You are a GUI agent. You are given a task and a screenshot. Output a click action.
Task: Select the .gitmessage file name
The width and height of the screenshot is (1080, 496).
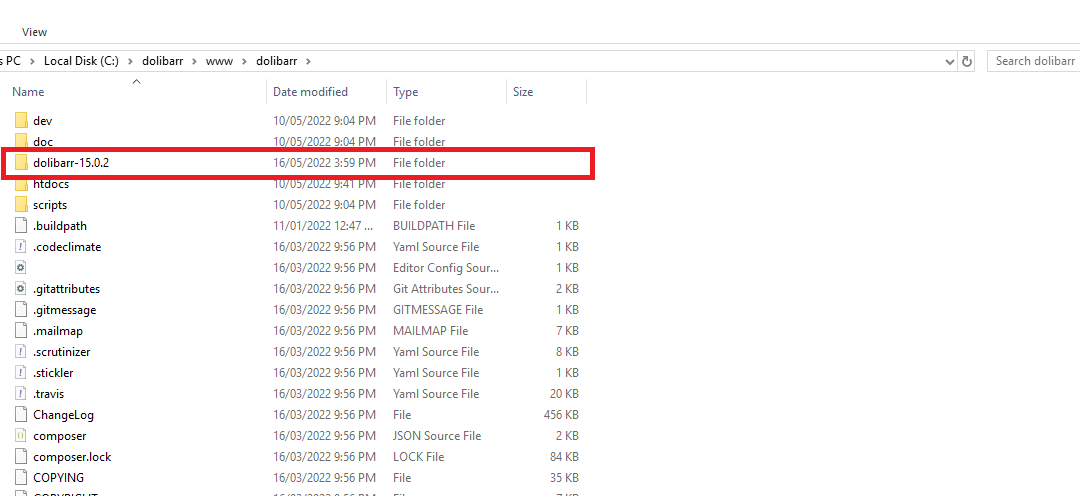[x=64, y=310]
